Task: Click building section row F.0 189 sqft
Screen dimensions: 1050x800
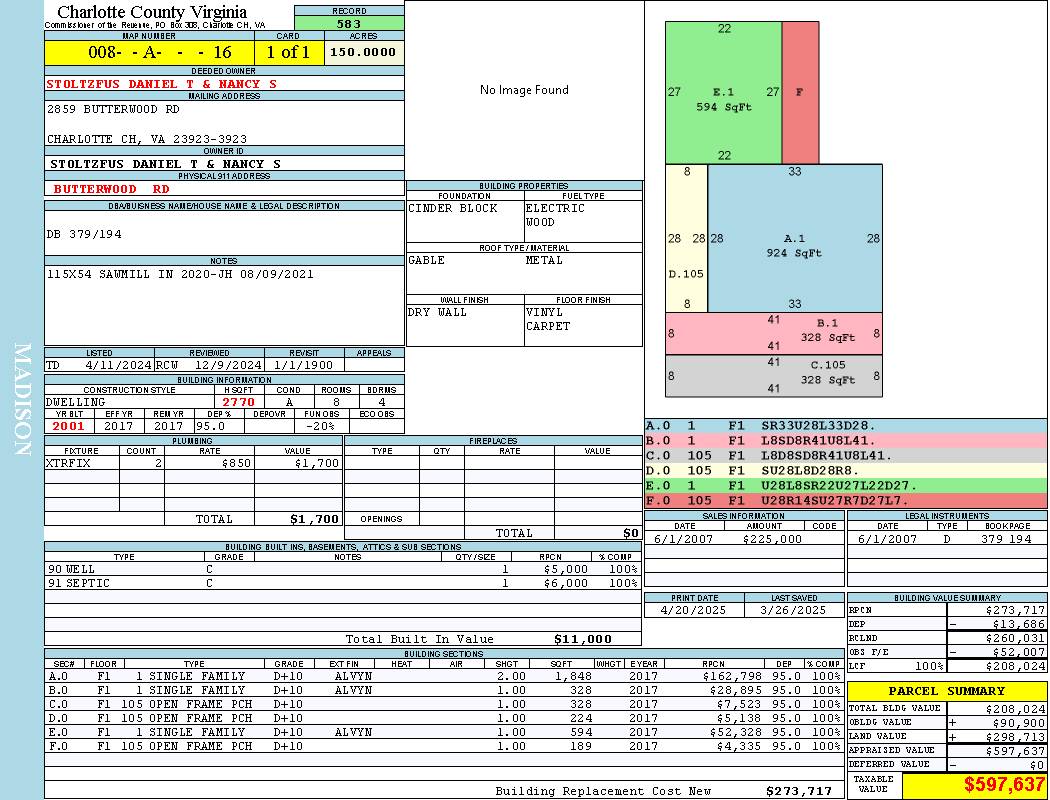Action: pos(444,746)
